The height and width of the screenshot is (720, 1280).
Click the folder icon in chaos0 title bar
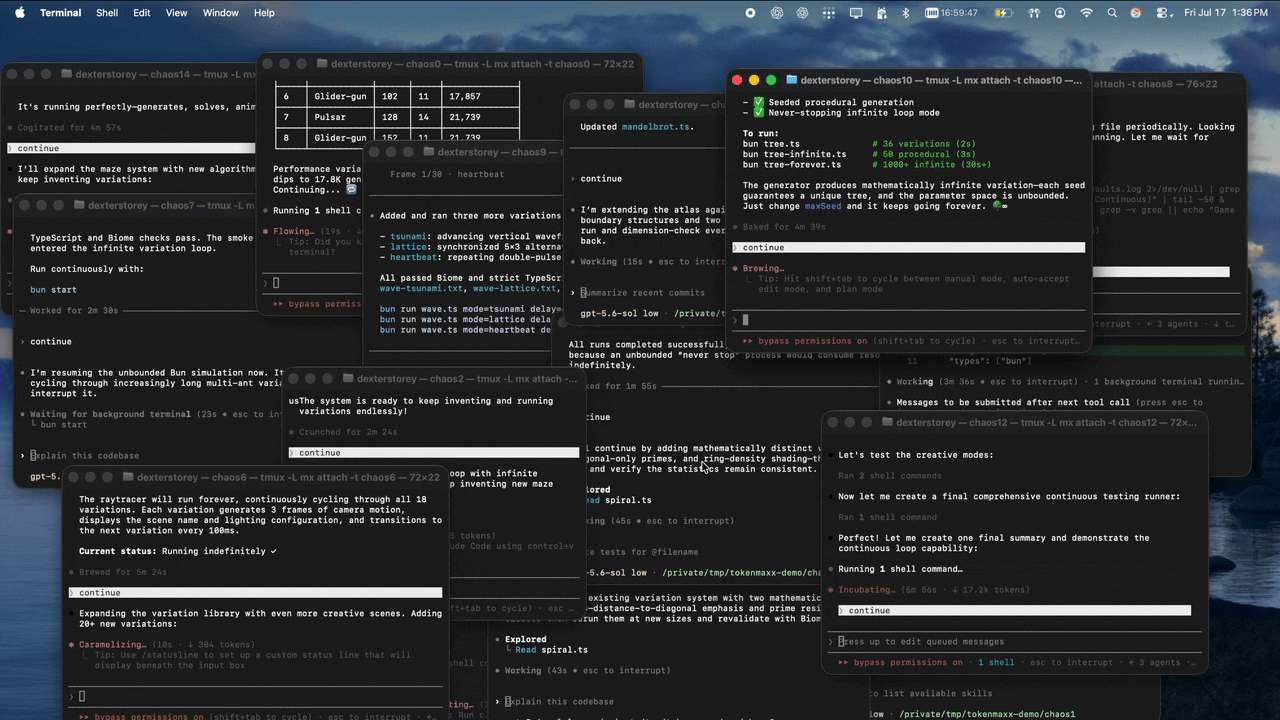point(322,63)
